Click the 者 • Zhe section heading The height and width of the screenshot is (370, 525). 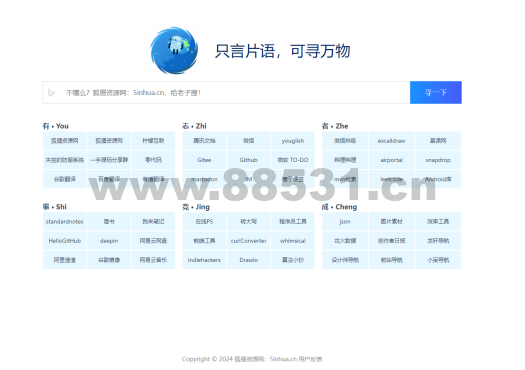335,126
